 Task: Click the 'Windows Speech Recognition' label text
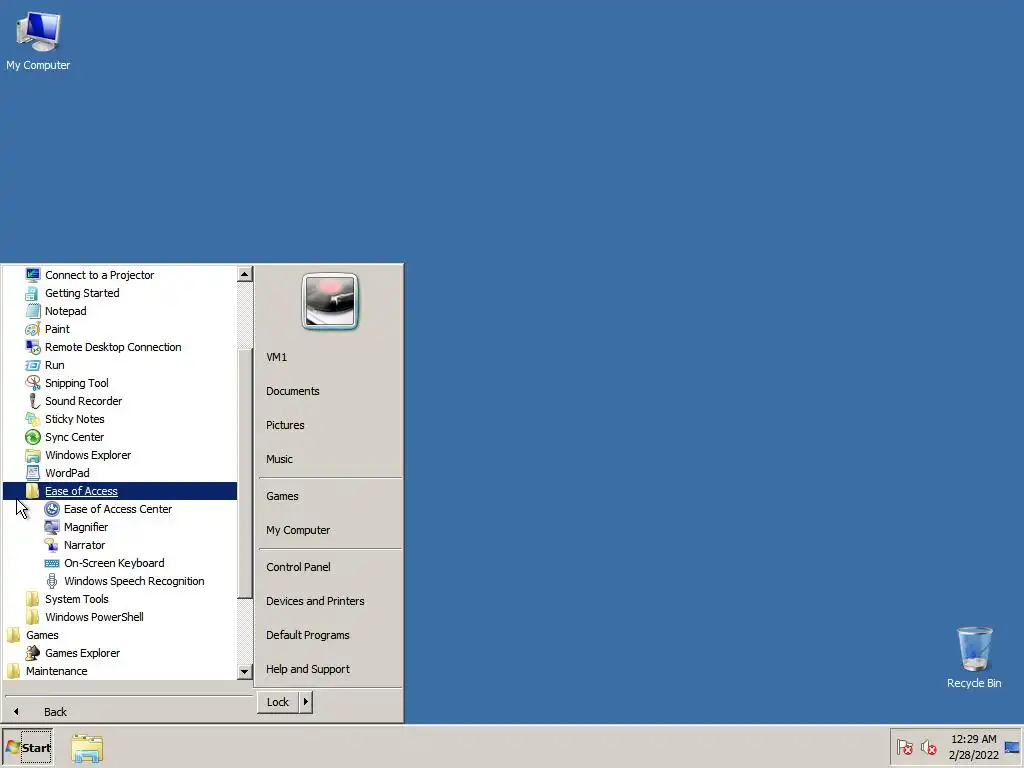click(134, 581)
